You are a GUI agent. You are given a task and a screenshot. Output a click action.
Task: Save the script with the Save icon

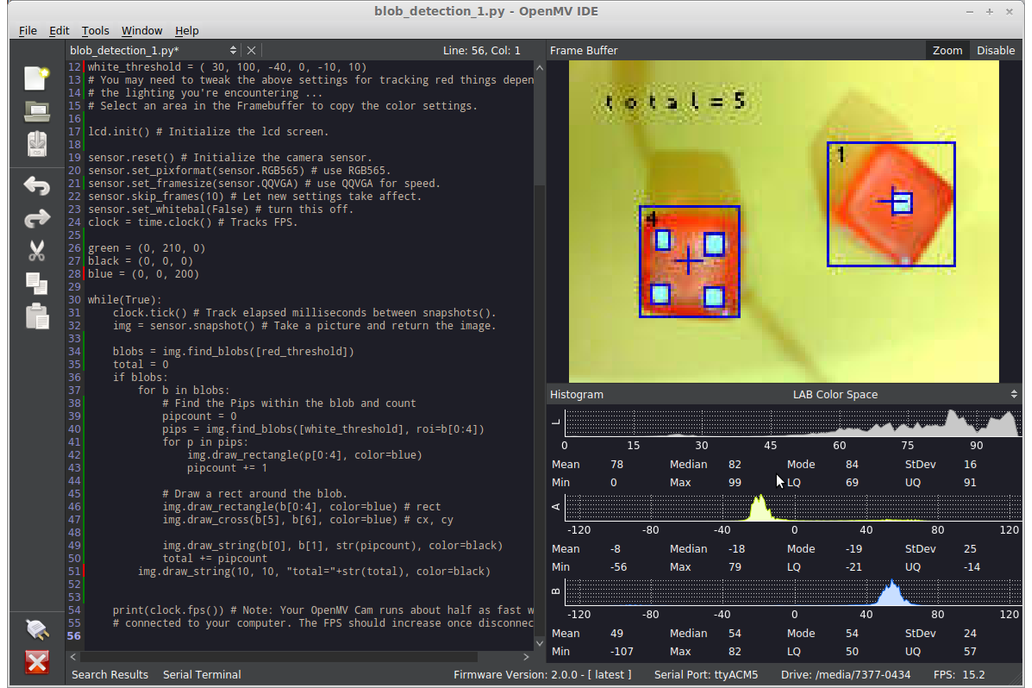[37, 145]
